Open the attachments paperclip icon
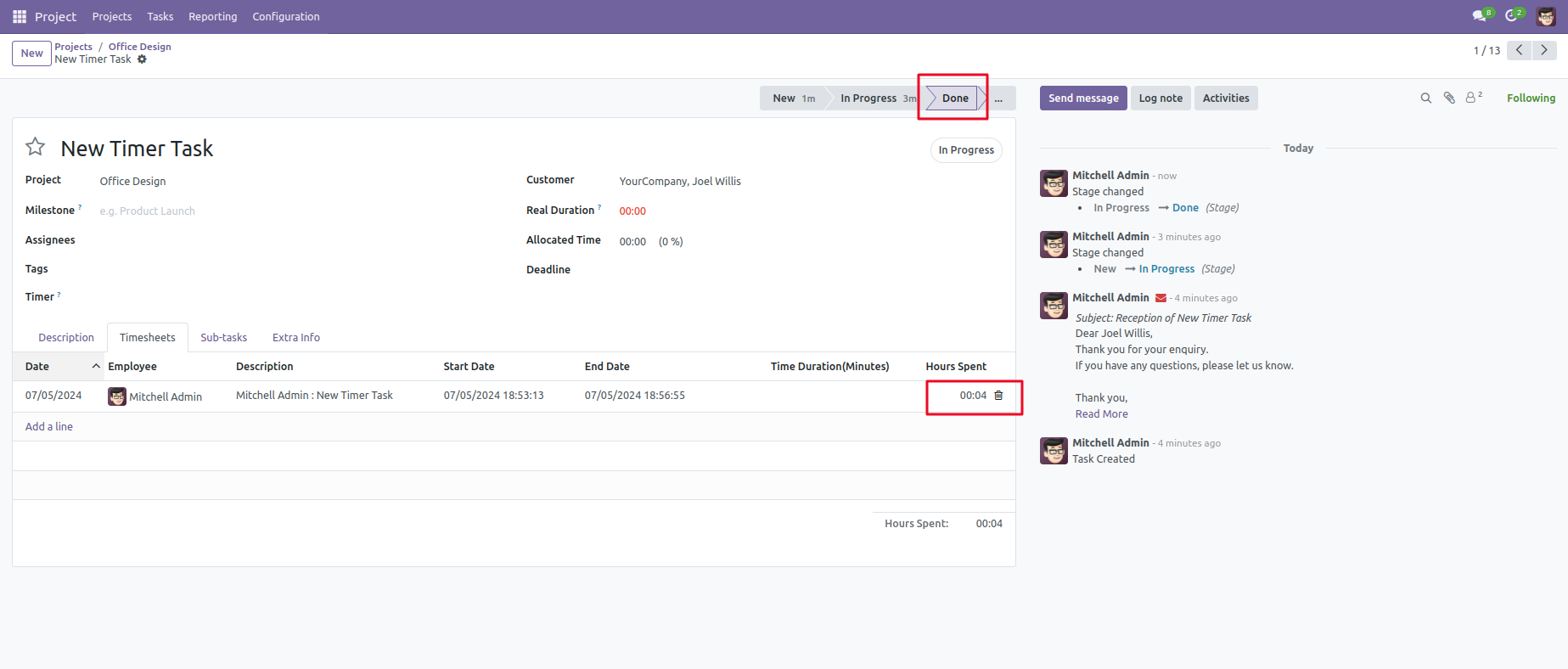This screenshot has height=669, width=1568. tap(1449, 98)
